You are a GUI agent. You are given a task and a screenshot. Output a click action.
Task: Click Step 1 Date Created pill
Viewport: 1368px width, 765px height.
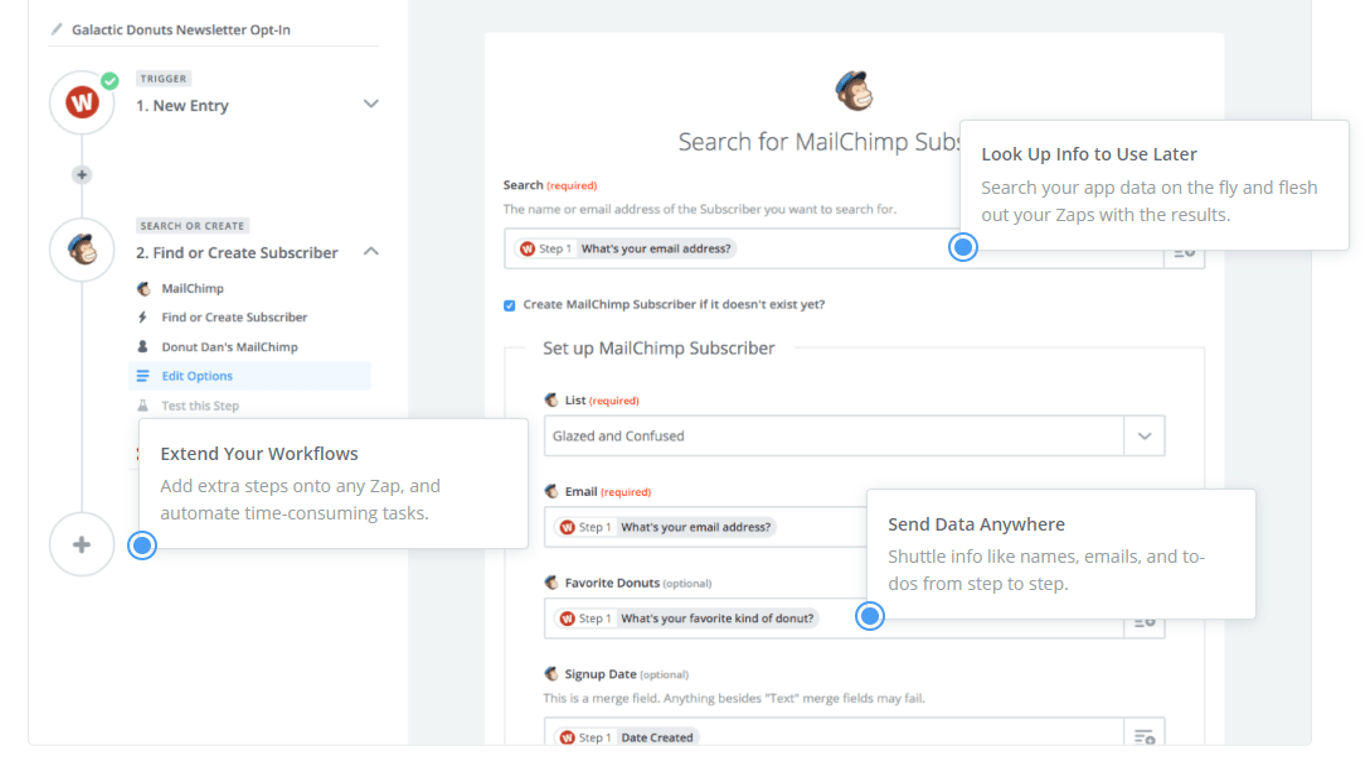click(627, 737)
